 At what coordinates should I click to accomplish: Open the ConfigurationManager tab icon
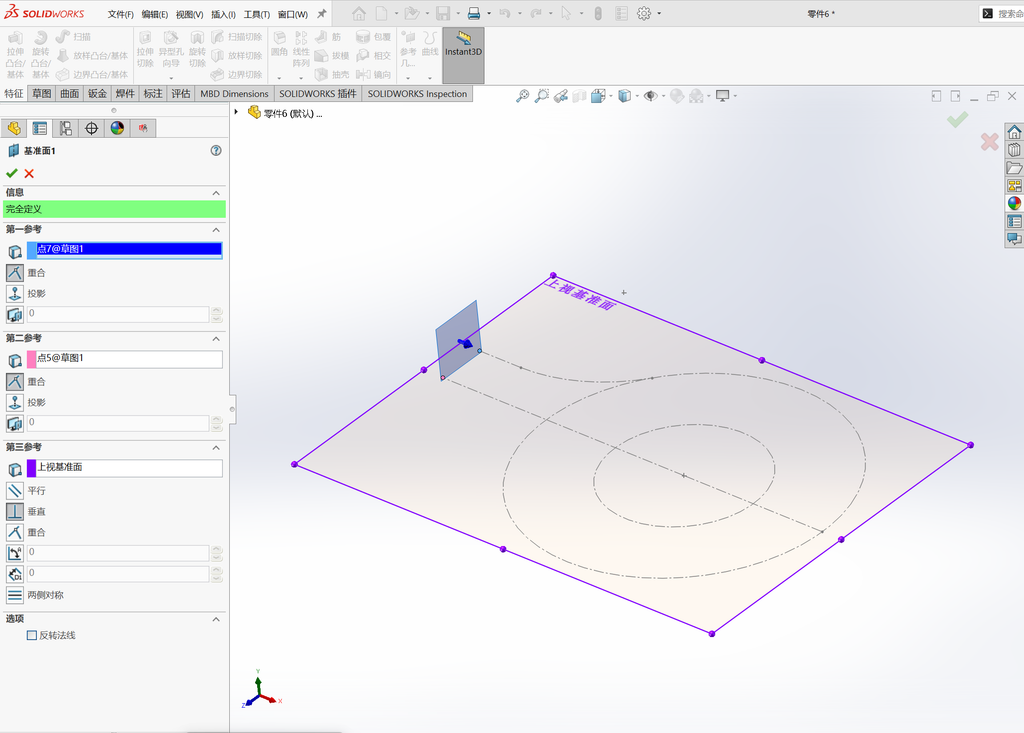(x=65, y=128)
